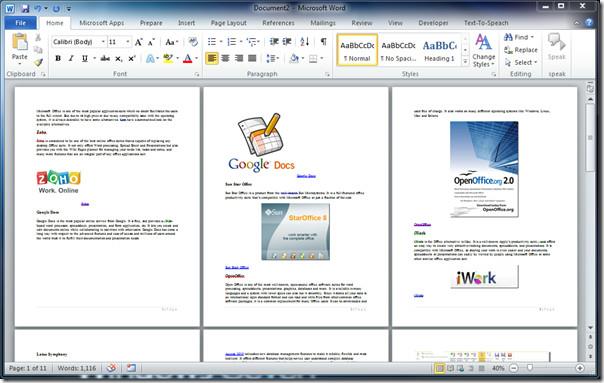Enable center text alignment

tap(225, 59)
